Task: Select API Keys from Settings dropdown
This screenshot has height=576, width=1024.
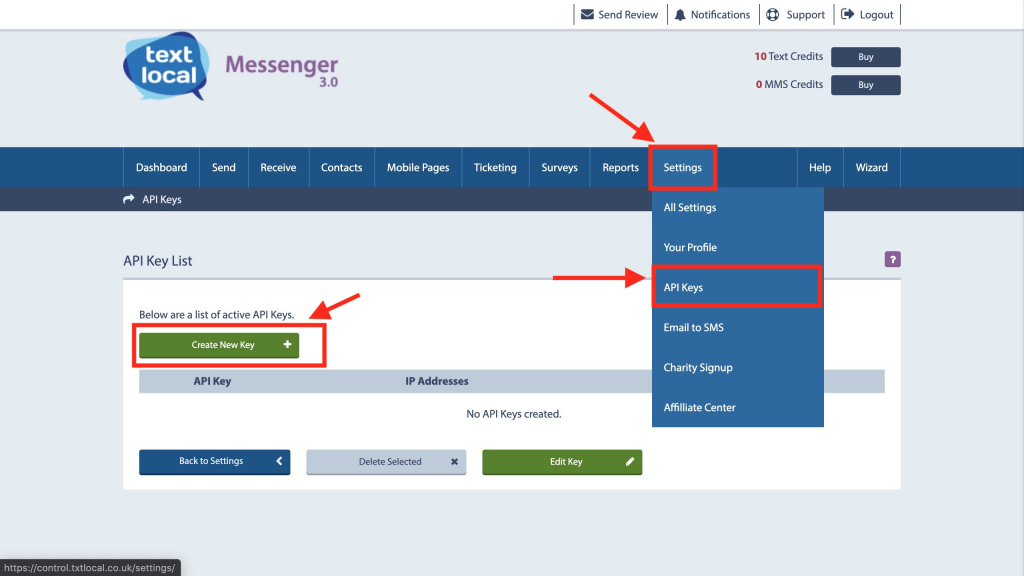Action: tap(737, 287)
